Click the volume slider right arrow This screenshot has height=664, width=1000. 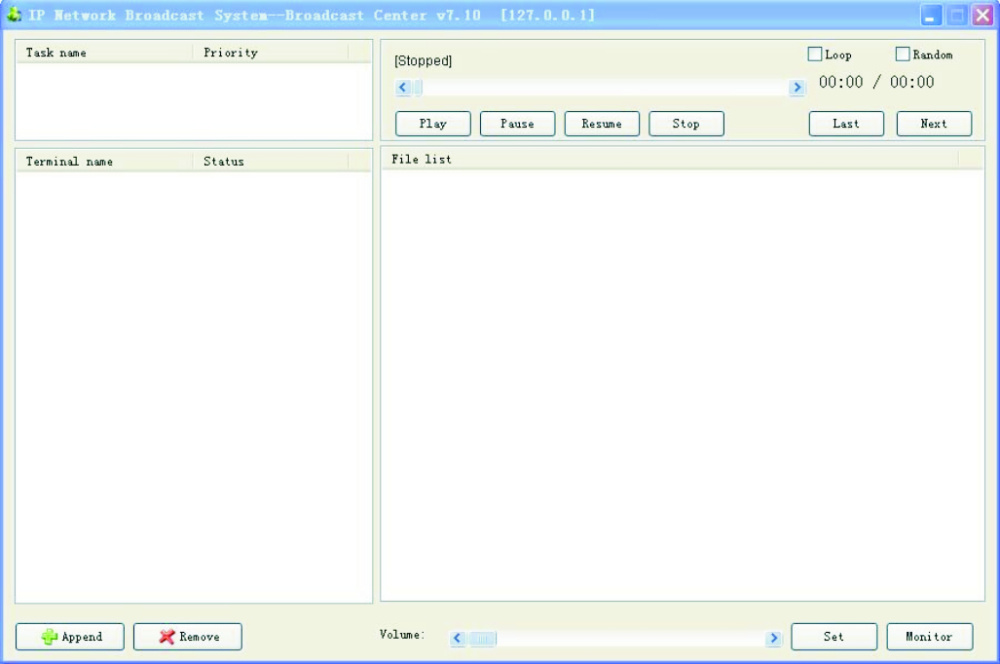(x=773, y=638)
